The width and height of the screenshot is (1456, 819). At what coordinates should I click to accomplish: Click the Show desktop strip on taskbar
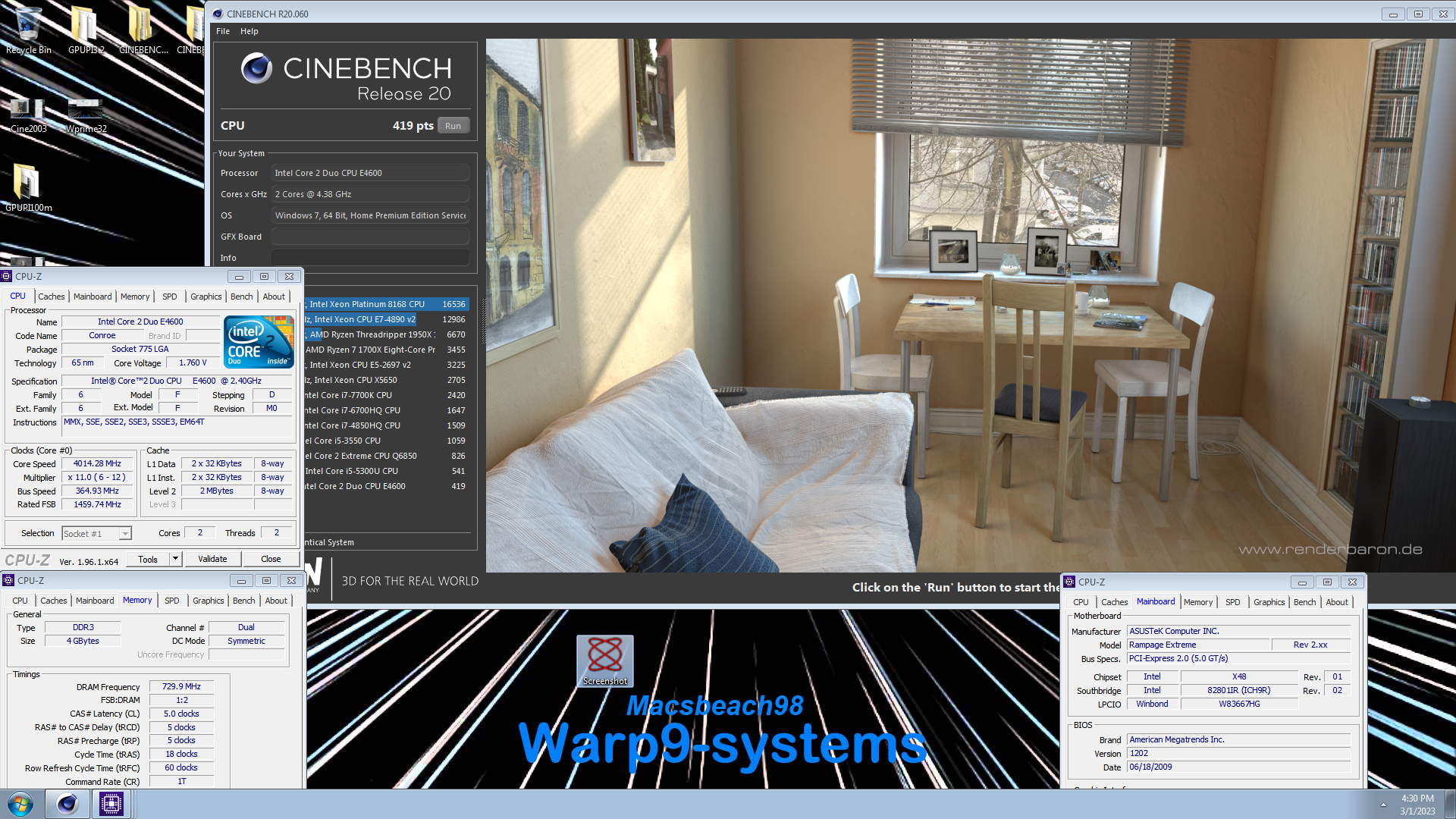[1450, 804]
